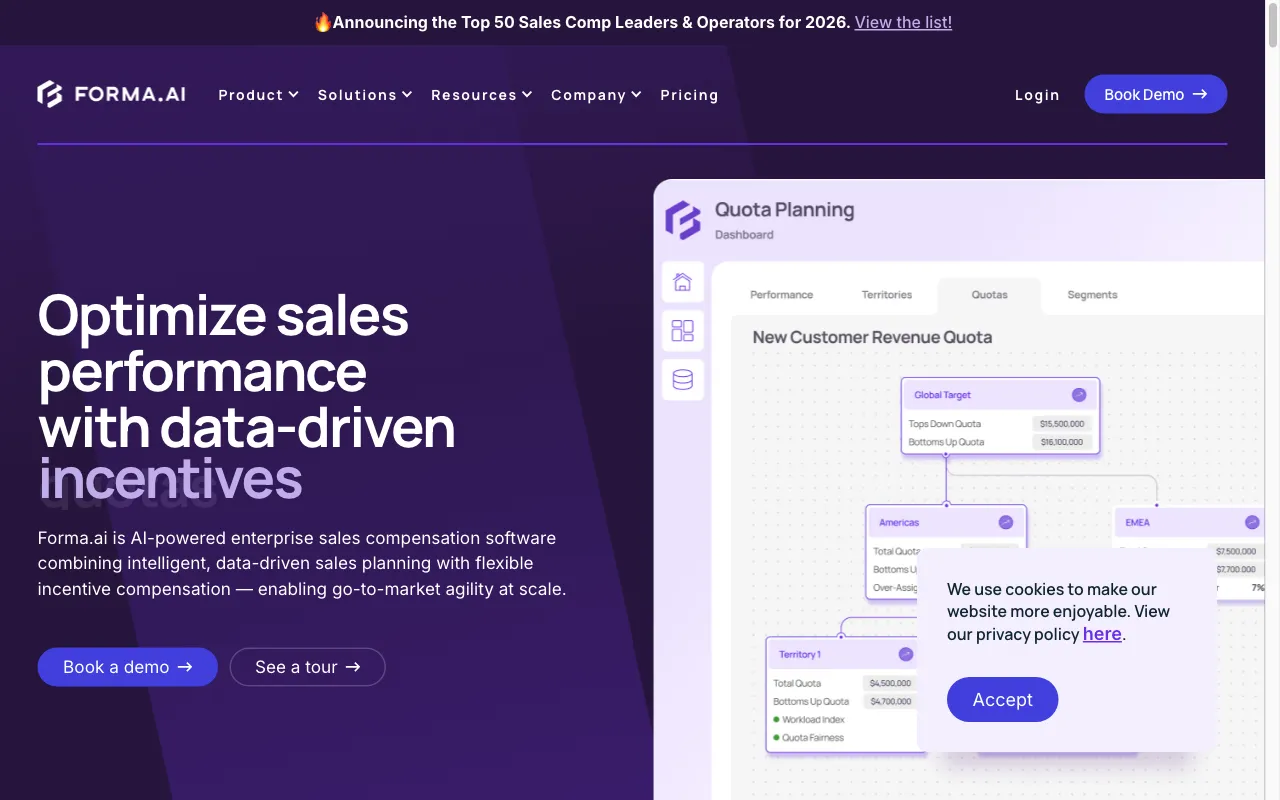Screen dimensions: 1280x800
Task: Click the 'Quota Fairness' row in Territory 1
Action: click(x=808, y=738)
